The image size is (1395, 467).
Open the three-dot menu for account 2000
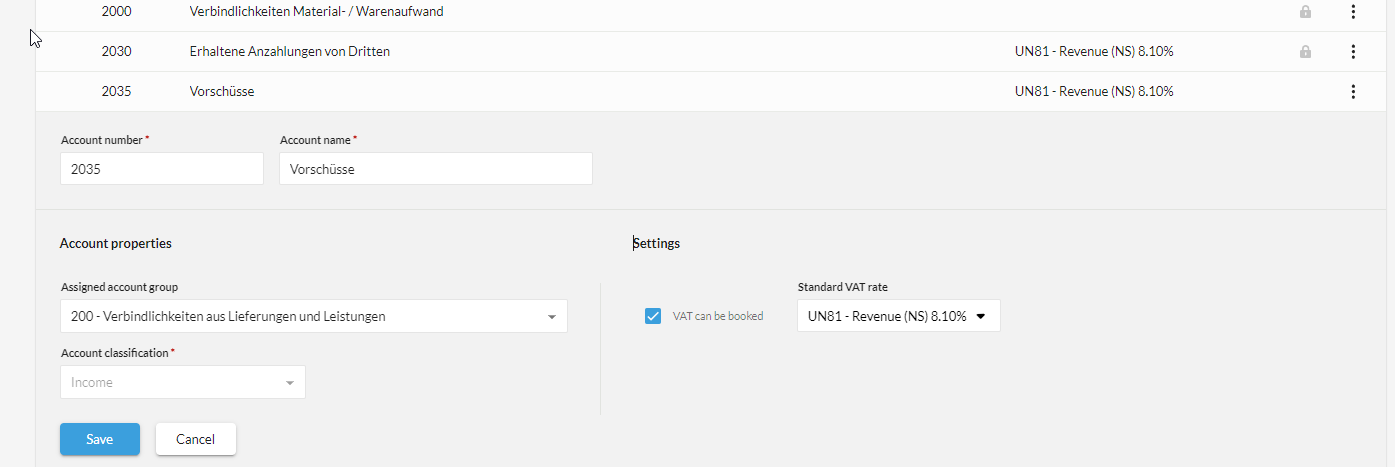(1353, 12)
